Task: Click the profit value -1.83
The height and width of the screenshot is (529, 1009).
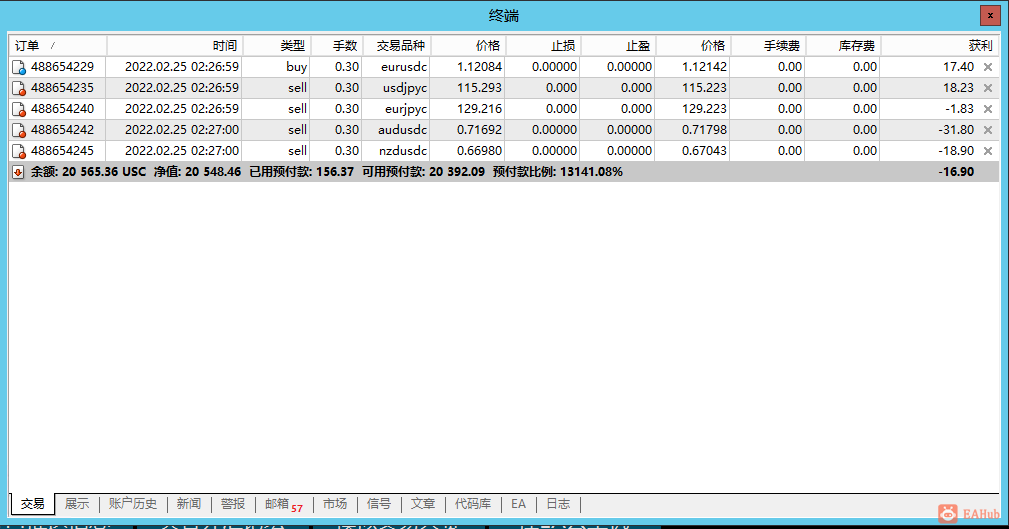Action: pyautogui.click(x=959, y=109)
